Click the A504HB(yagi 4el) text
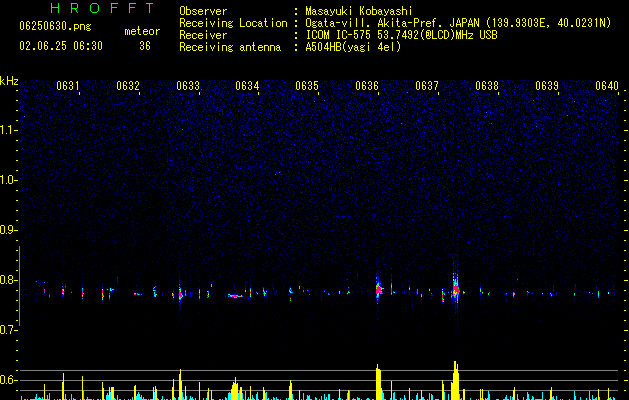The height and width of the screenshot is (400, 629). [353, 47]
